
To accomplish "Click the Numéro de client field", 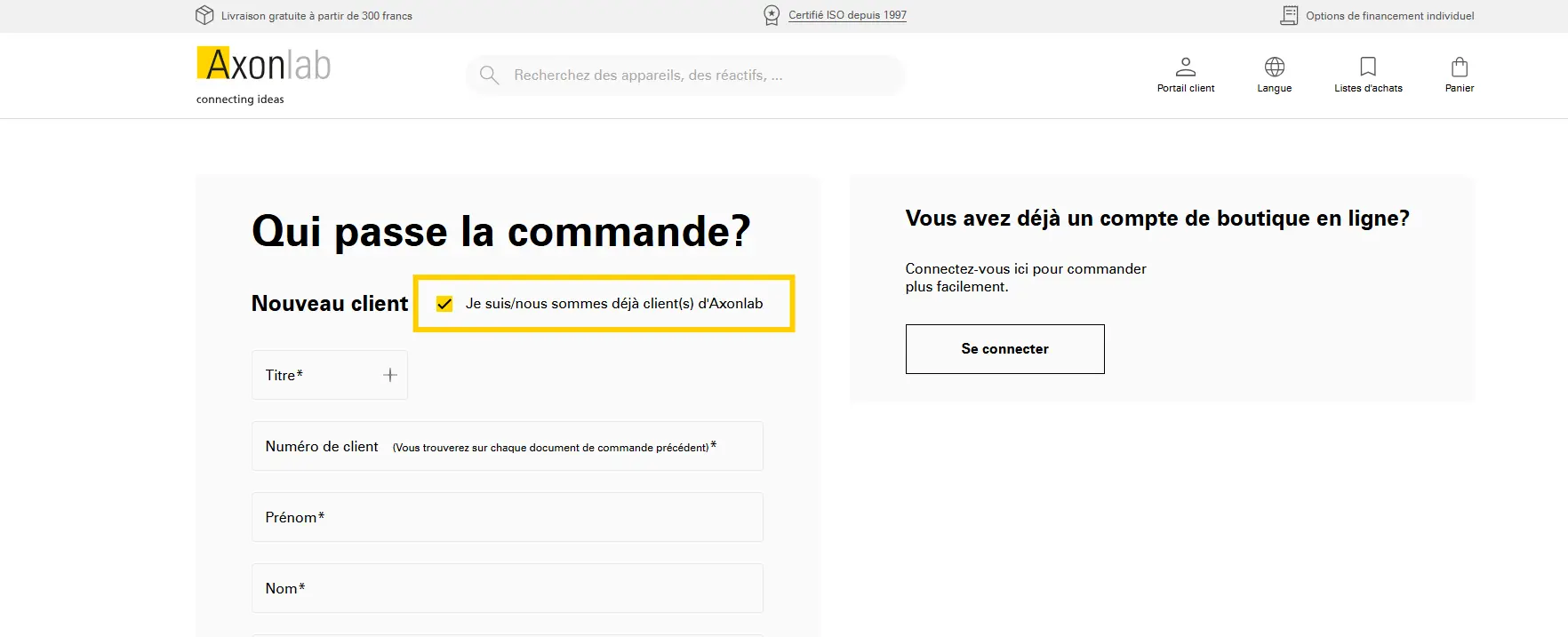I will click(x=508, y=446).
